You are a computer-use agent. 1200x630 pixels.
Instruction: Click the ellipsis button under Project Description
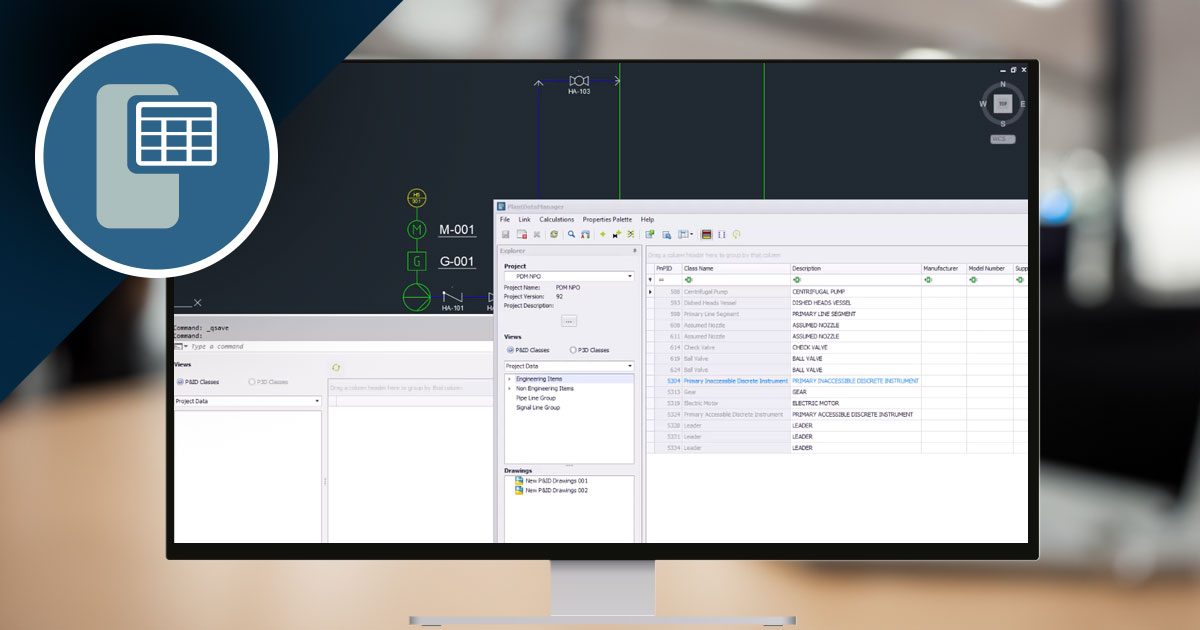569,321
